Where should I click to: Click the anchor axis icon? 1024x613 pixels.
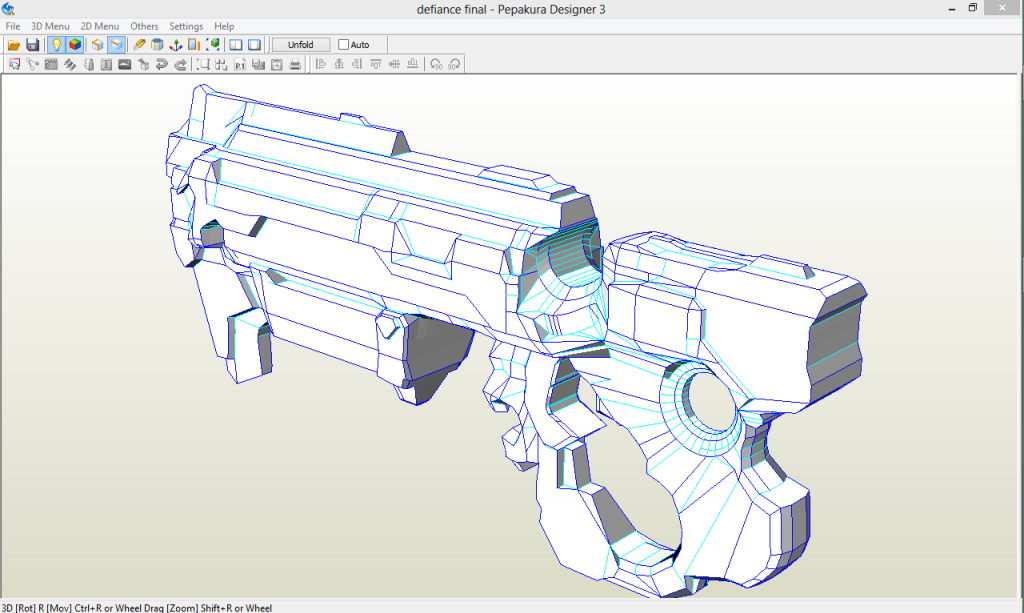[176, 44]
